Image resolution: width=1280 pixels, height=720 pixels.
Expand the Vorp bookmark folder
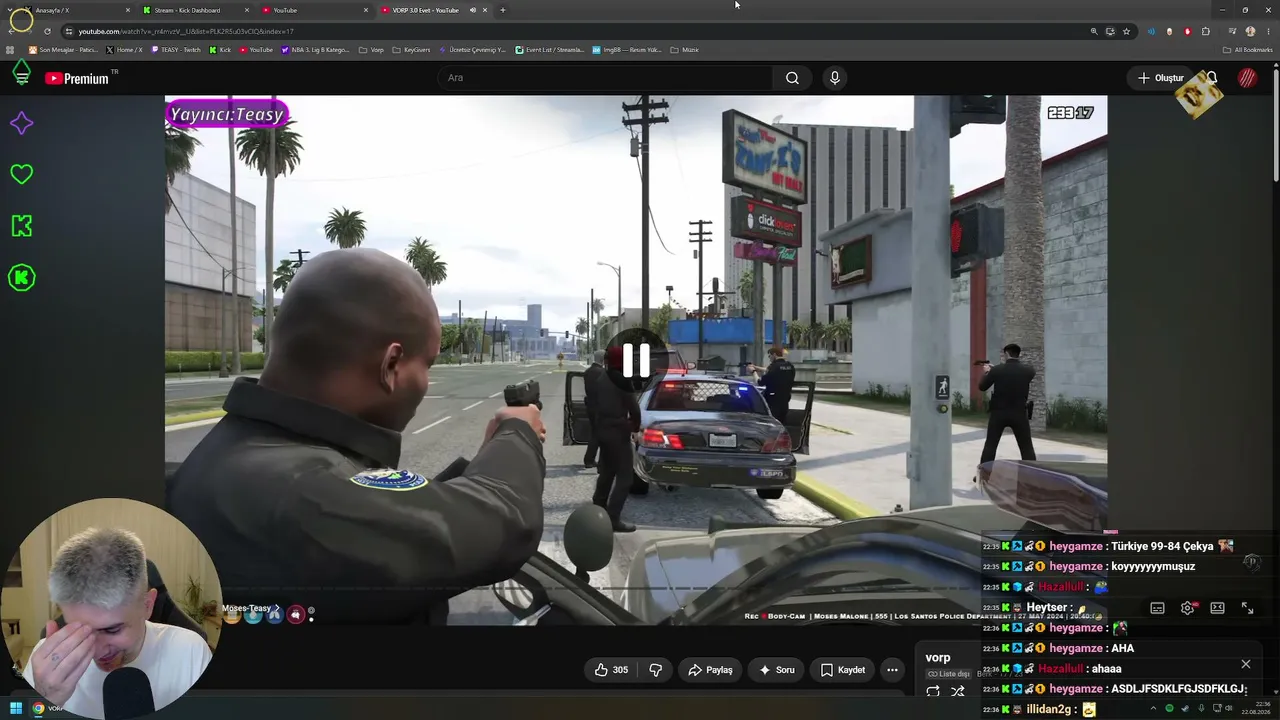(371, 50)
